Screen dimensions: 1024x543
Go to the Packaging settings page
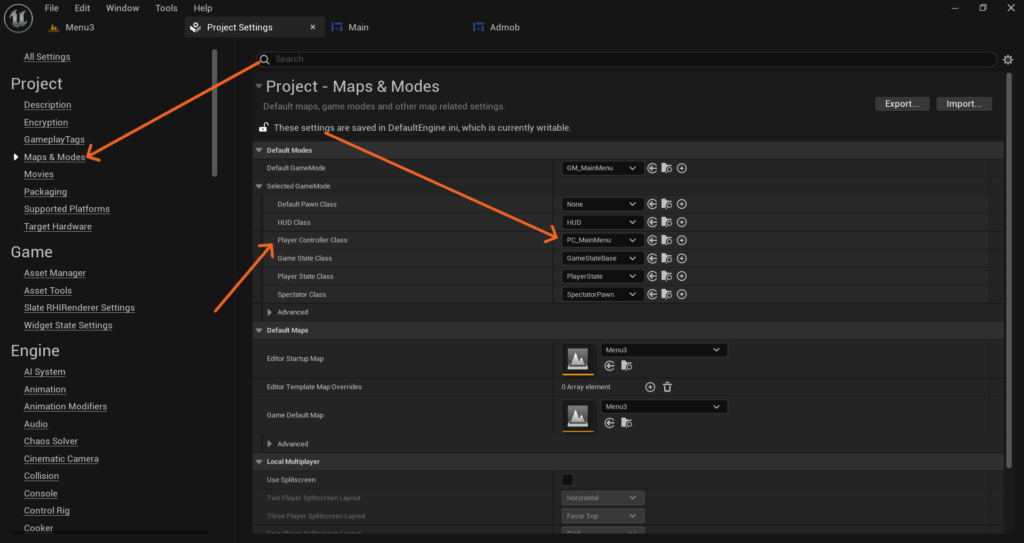coord(46,192)
